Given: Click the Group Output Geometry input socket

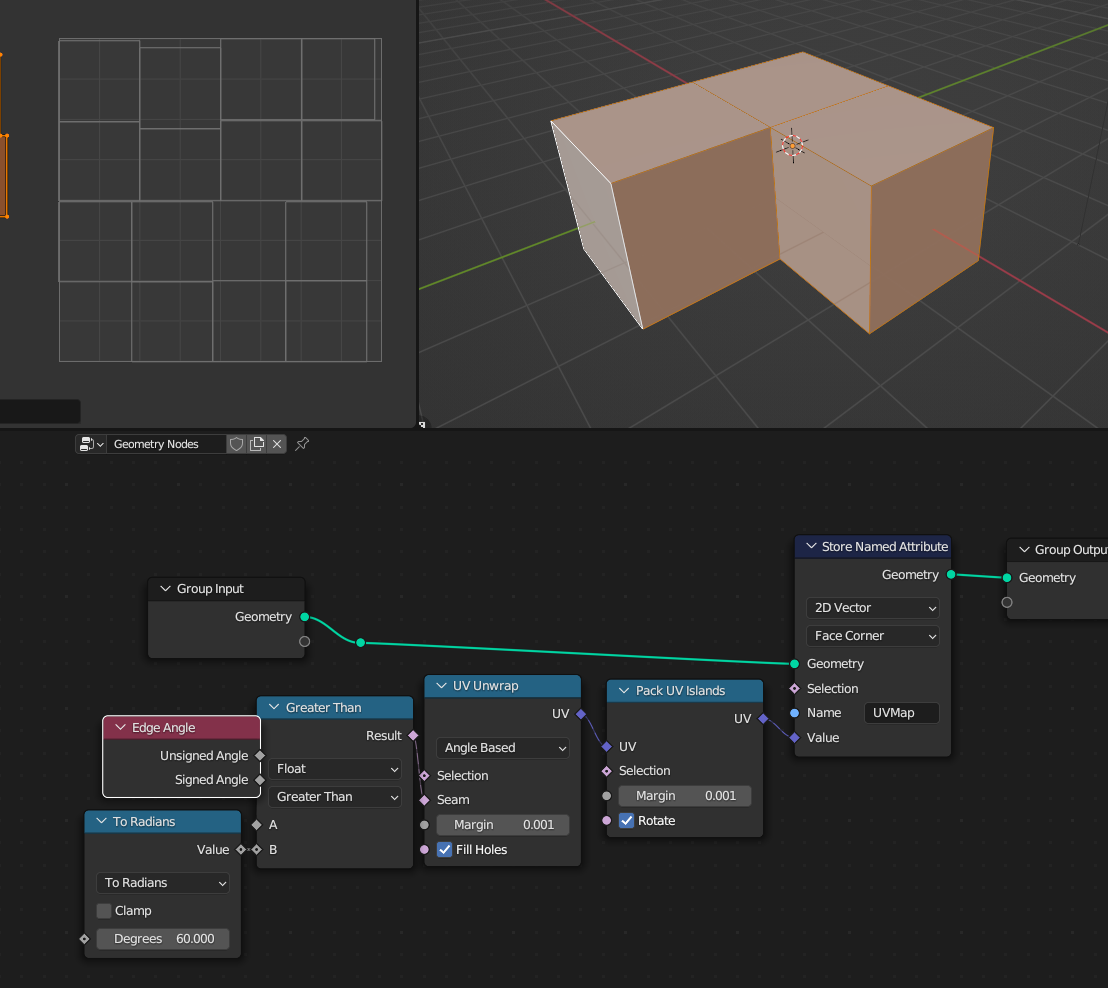Looking at the screenshot, I should [1007, 578].
